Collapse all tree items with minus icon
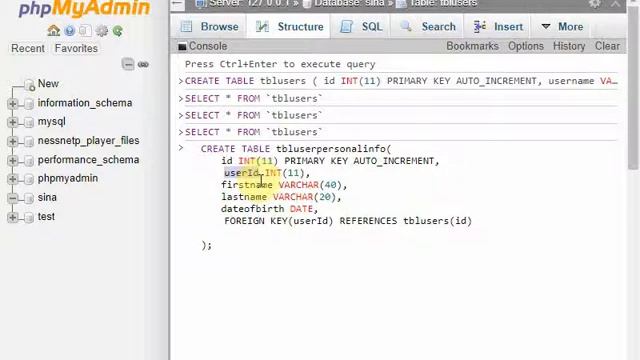640x360 pixels. pos(128,64)
